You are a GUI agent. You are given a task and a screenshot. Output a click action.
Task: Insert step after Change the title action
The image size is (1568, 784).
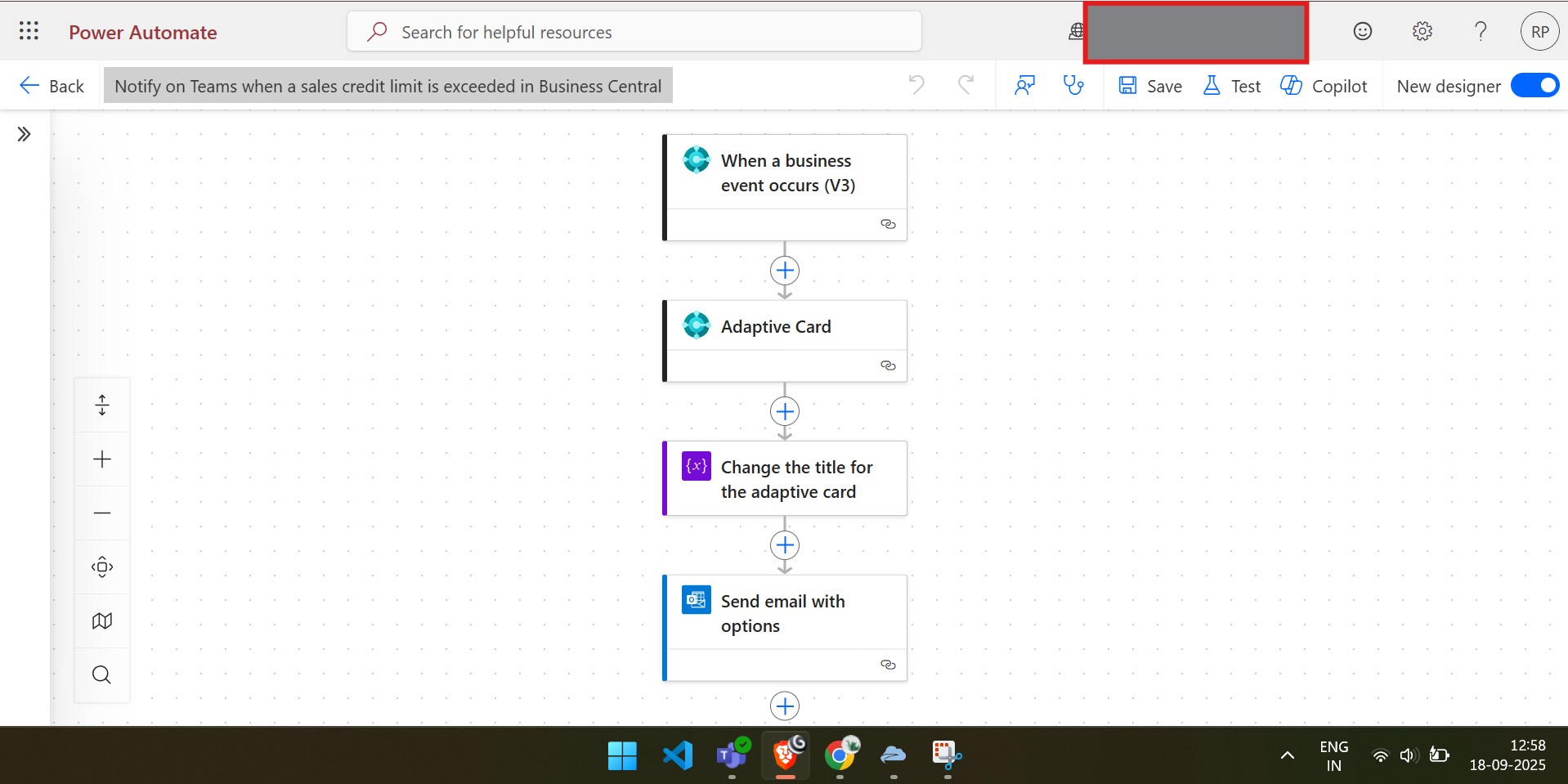(x=785, y=545)
